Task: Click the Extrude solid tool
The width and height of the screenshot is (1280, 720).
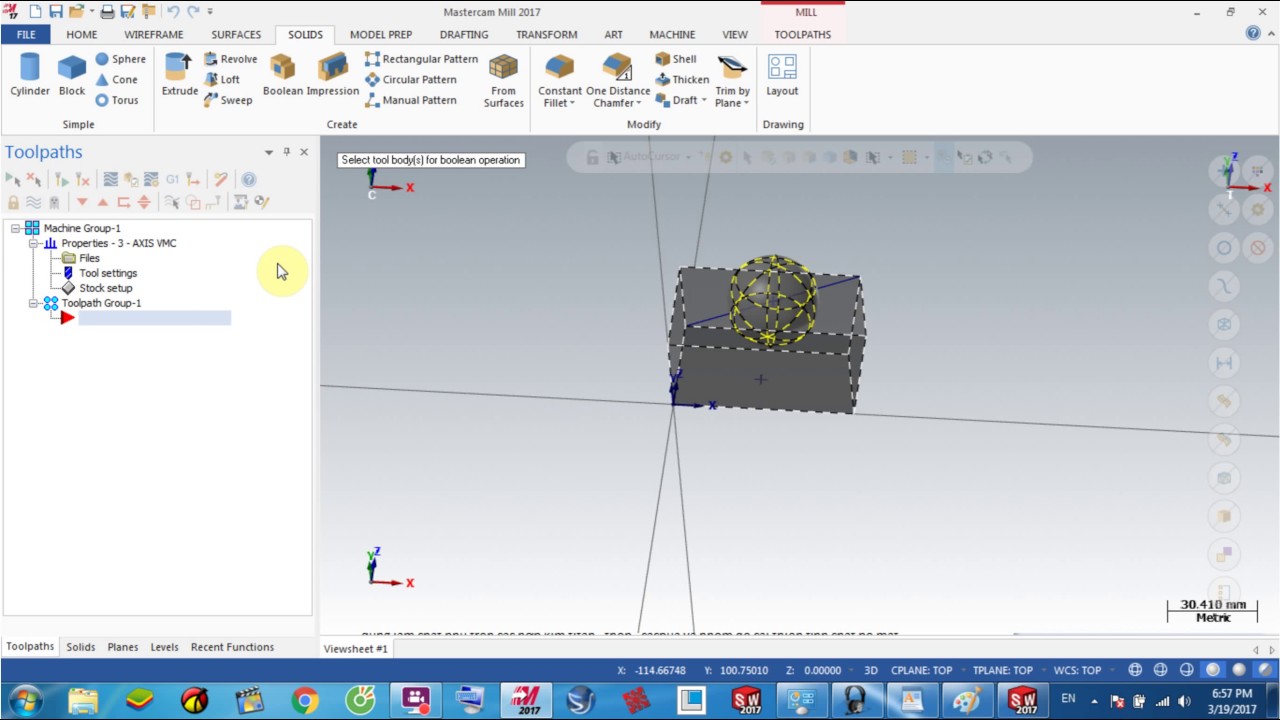Action: [180, 75]
